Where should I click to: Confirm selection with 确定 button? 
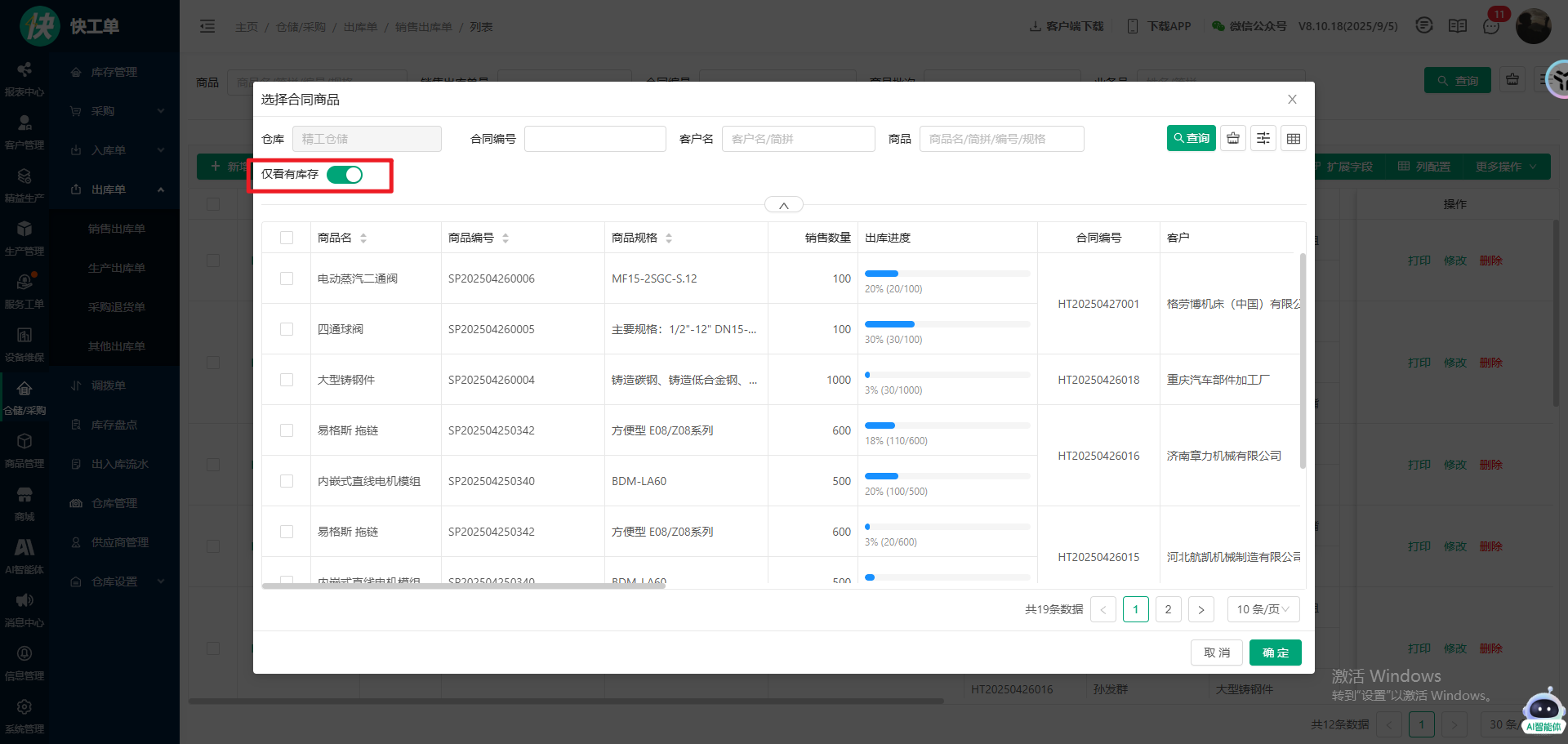pyautogui.click(x=1275, y=653)
